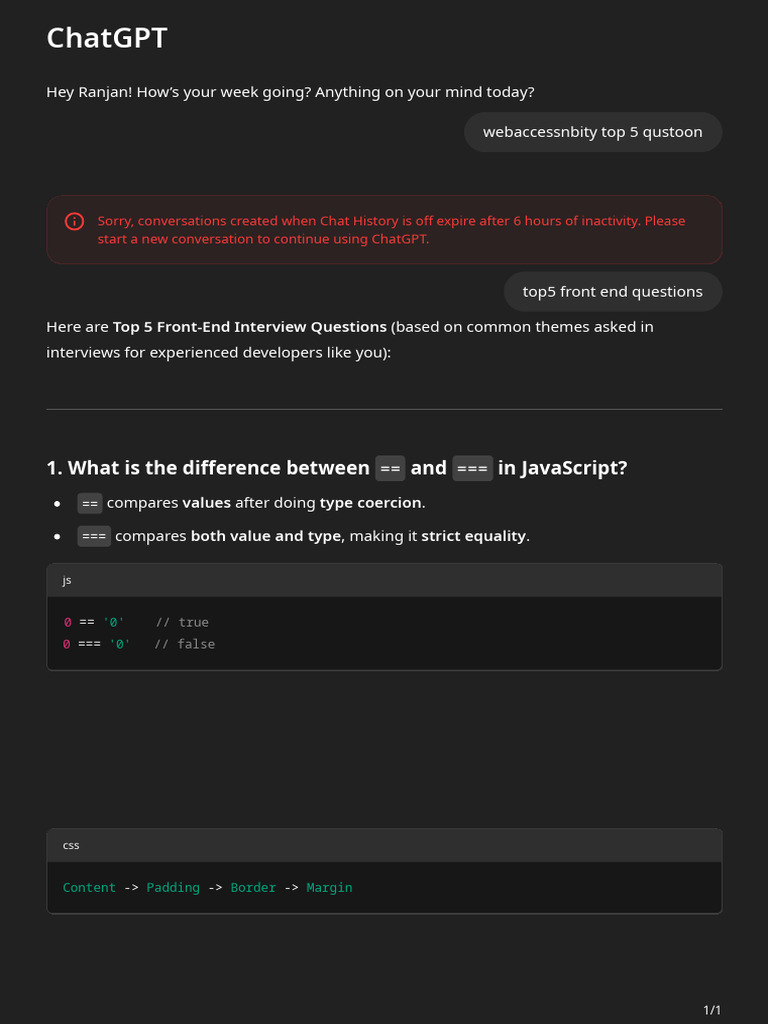Click the "==" code chip in the heading
The height and width of the screenshot is (1024, 768).
389,468
